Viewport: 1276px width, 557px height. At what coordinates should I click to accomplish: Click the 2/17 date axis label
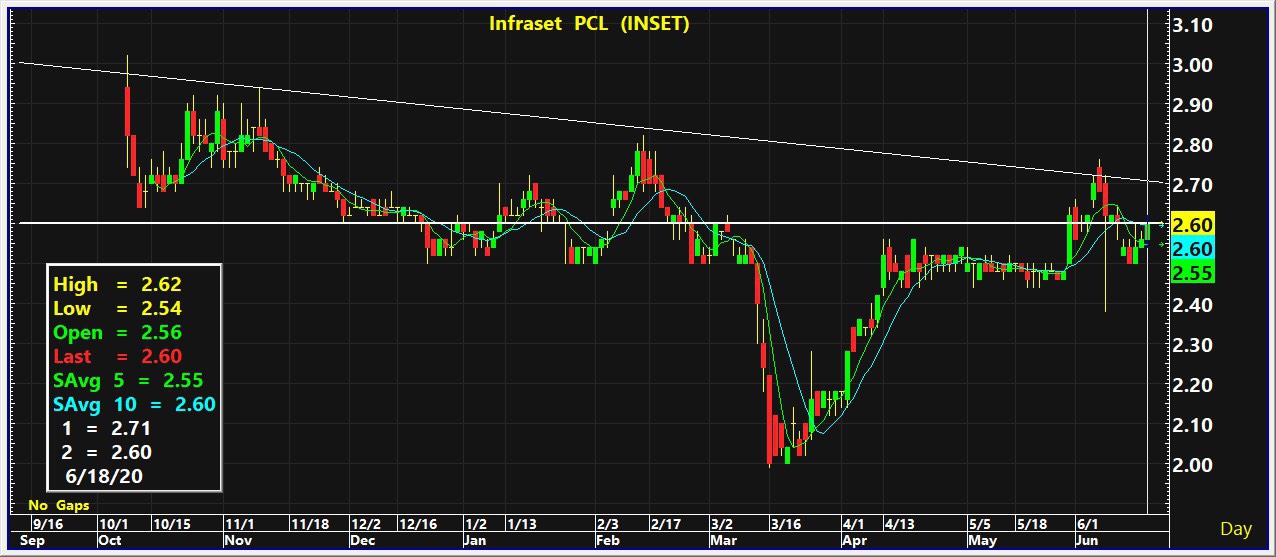pyautogui.click(x=665, y=524)
